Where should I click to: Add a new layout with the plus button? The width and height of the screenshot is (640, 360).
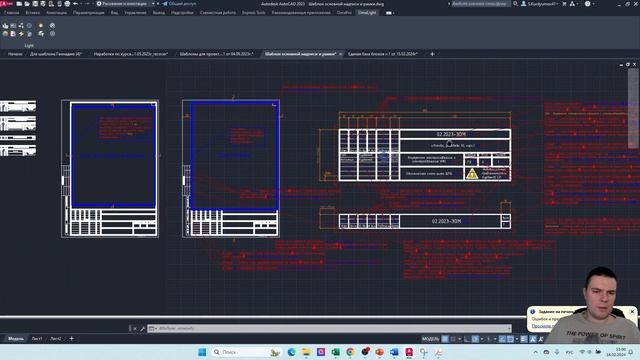coord(71,338)
